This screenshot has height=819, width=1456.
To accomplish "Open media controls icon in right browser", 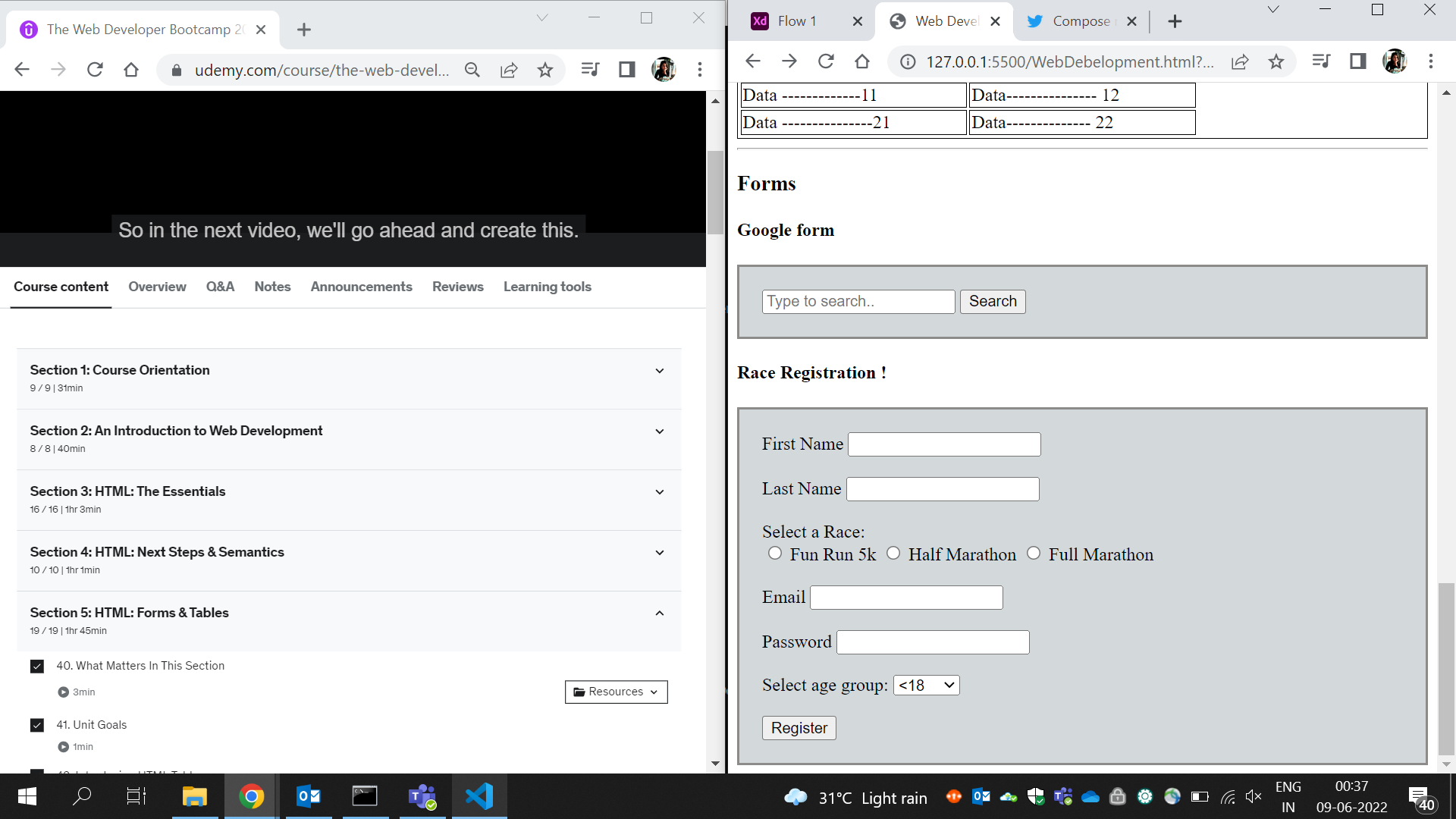I will click(1321, 61).
